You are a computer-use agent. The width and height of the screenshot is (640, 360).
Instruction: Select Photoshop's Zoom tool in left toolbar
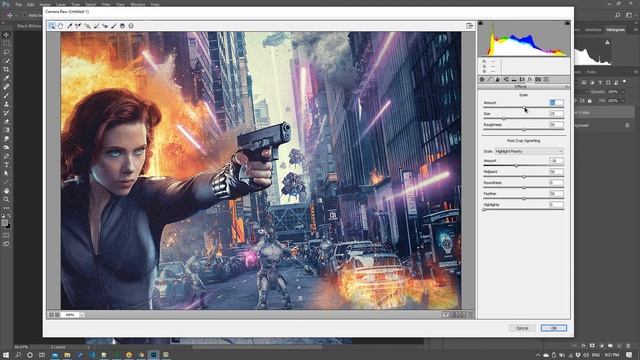click(6, 200)
